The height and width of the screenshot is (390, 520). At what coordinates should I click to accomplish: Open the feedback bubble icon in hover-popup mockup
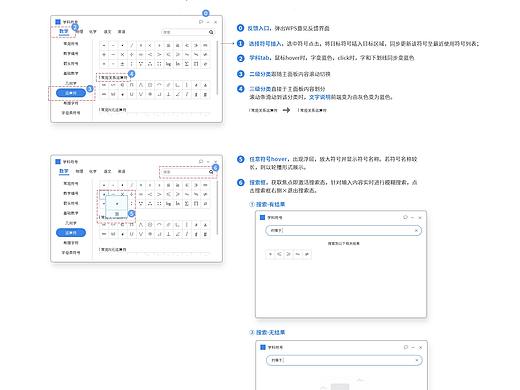pyautogui.click(x=201, y=161)
